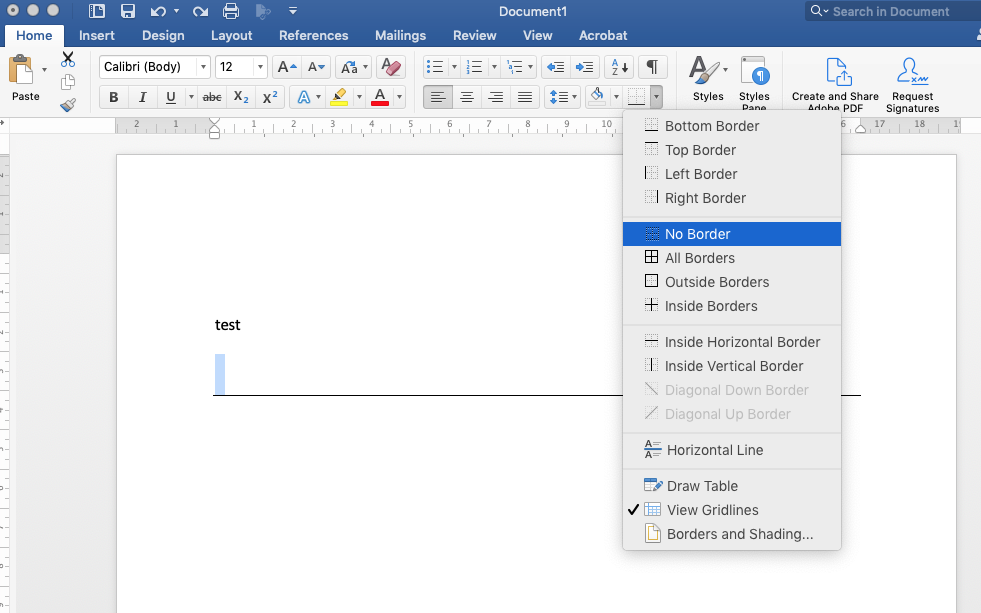Click the Paste clipboard icon
This screenshot has height=613, width=981.
tap(21, 70)
